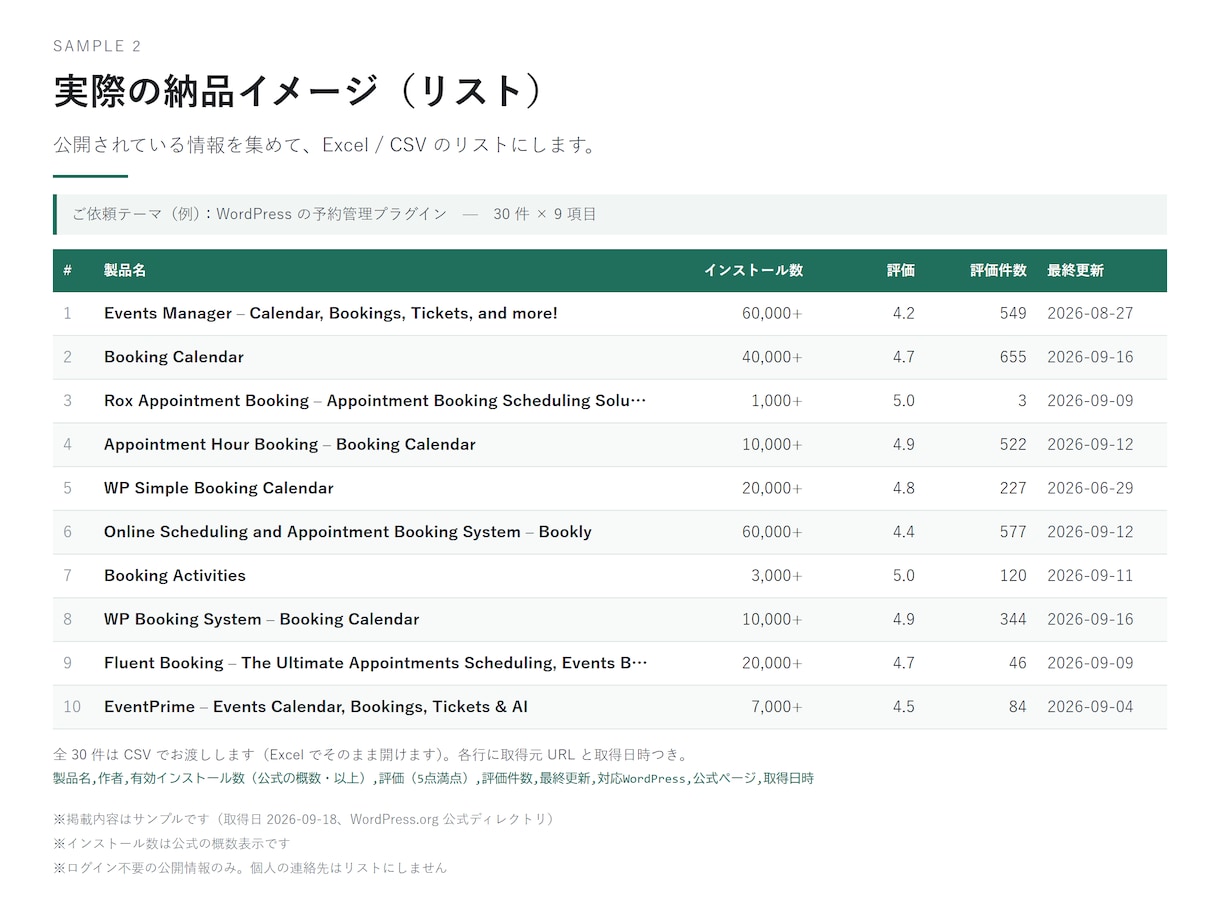Click review count 227
The image size is (1220, 915).
(1013, 488)
